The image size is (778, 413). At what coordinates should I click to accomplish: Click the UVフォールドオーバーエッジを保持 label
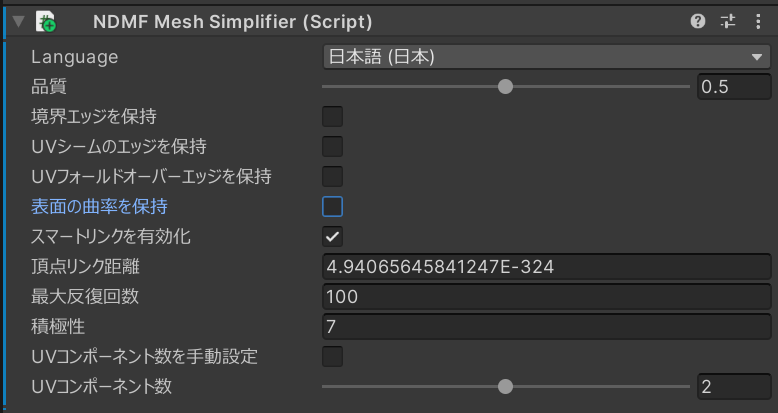151,177
